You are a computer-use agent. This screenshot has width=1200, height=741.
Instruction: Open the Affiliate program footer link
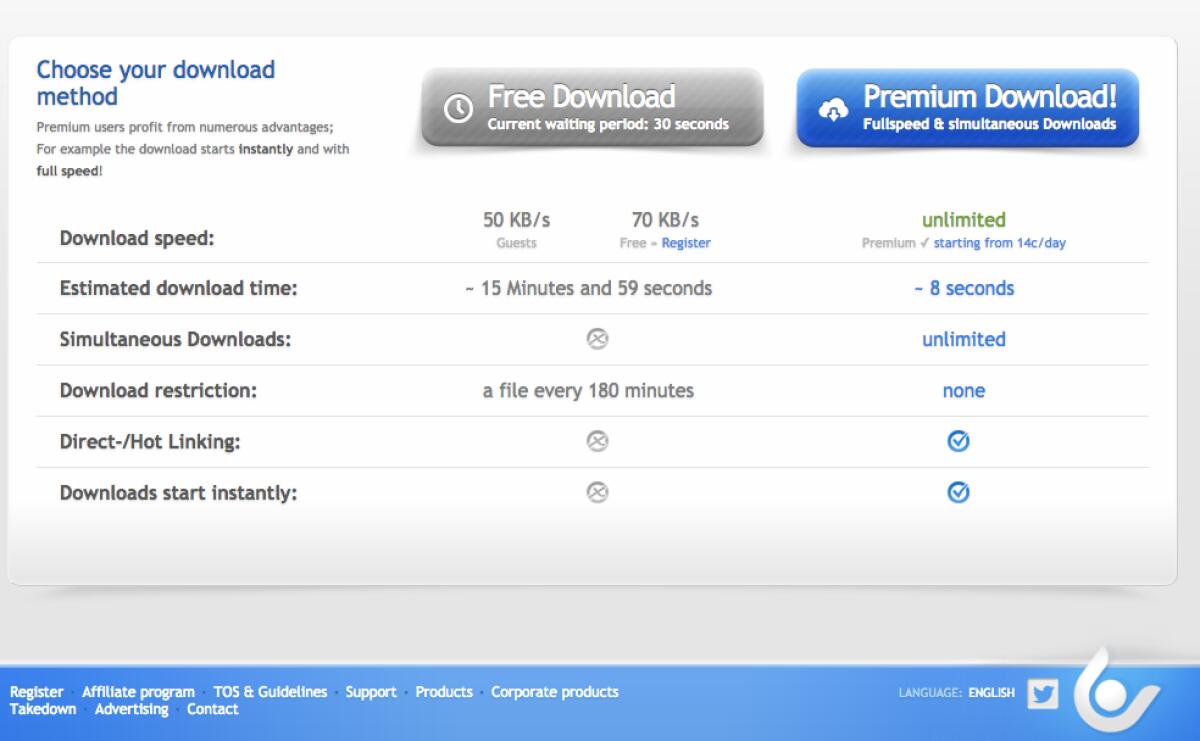coord(139,691)
